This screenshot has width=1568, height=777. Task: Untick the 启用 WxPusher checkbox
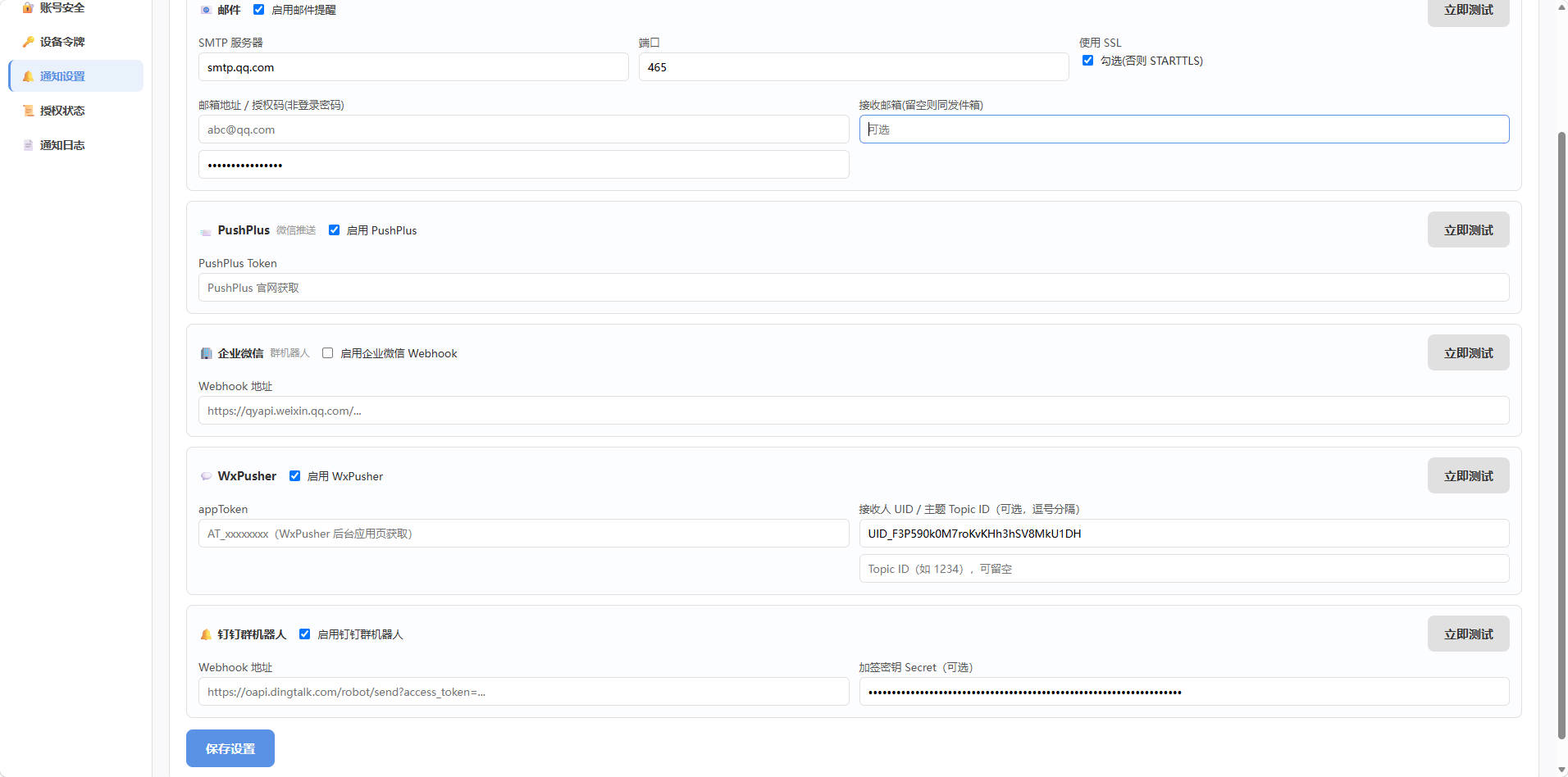(x=294, y=476)
